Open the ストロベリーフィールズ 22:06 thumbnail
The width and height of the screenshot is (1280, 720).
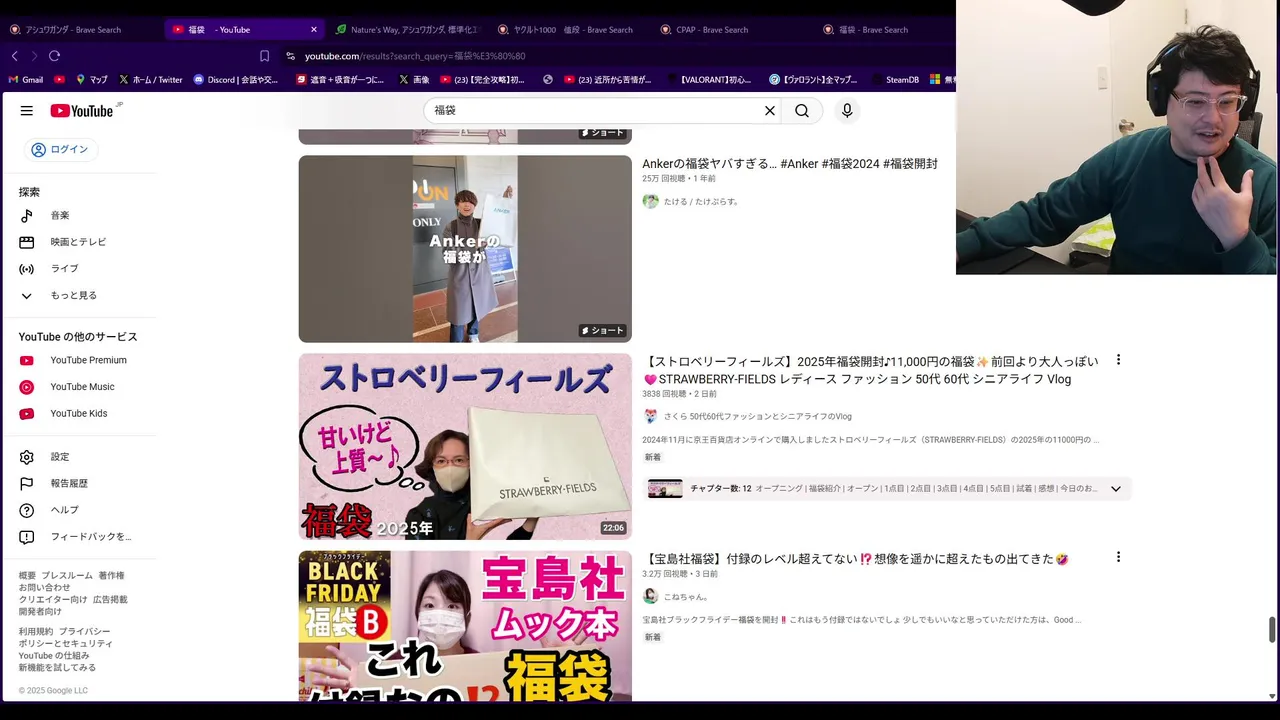point(465,446)
